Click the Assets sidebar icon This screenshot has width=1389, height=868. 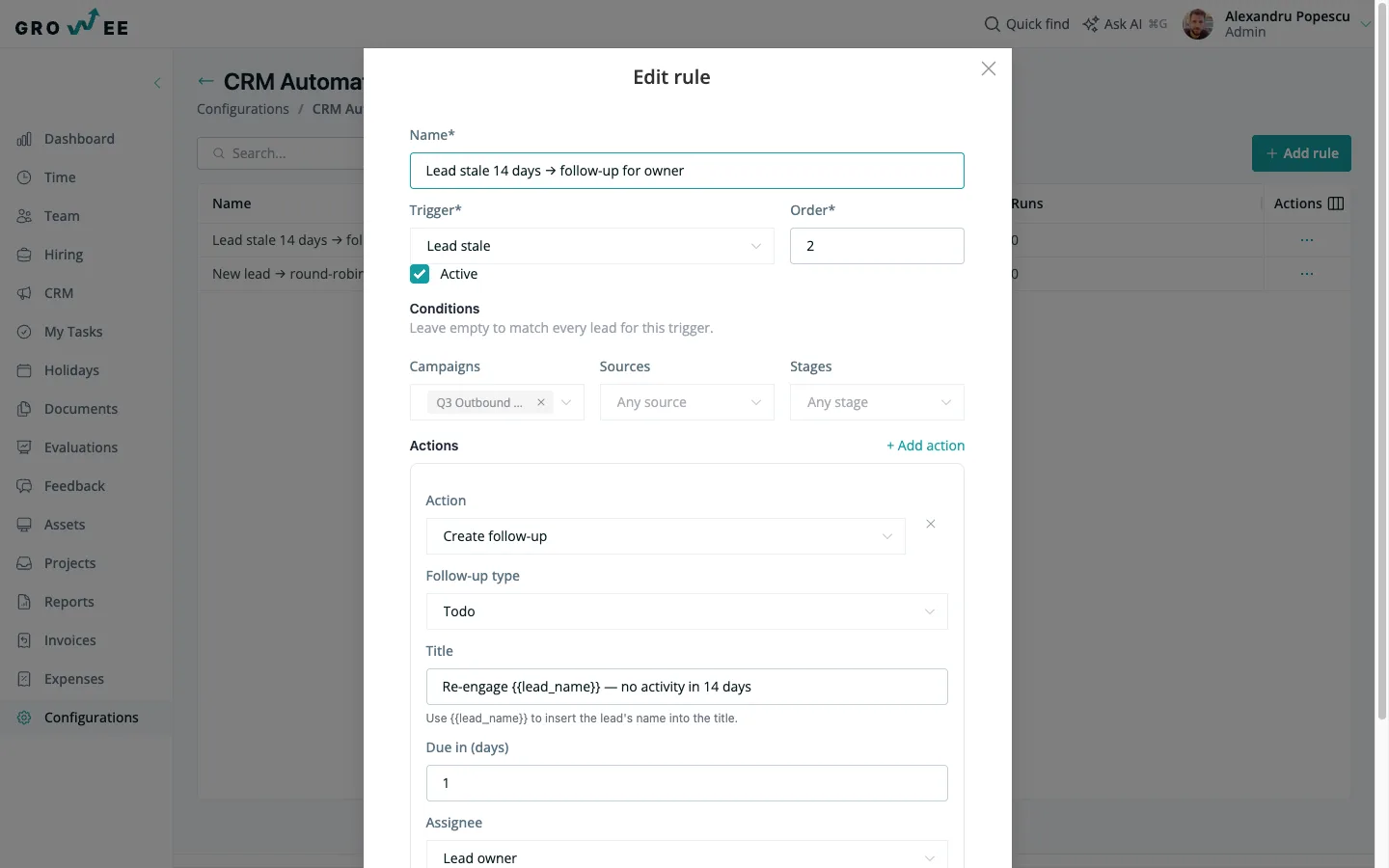24,525
